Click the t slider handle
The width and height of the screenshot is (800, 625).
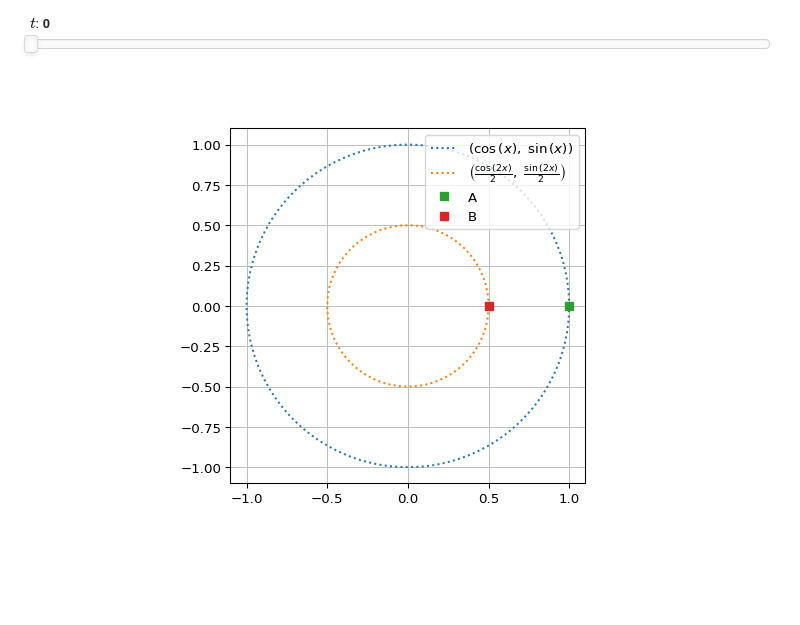pos(31,44)
